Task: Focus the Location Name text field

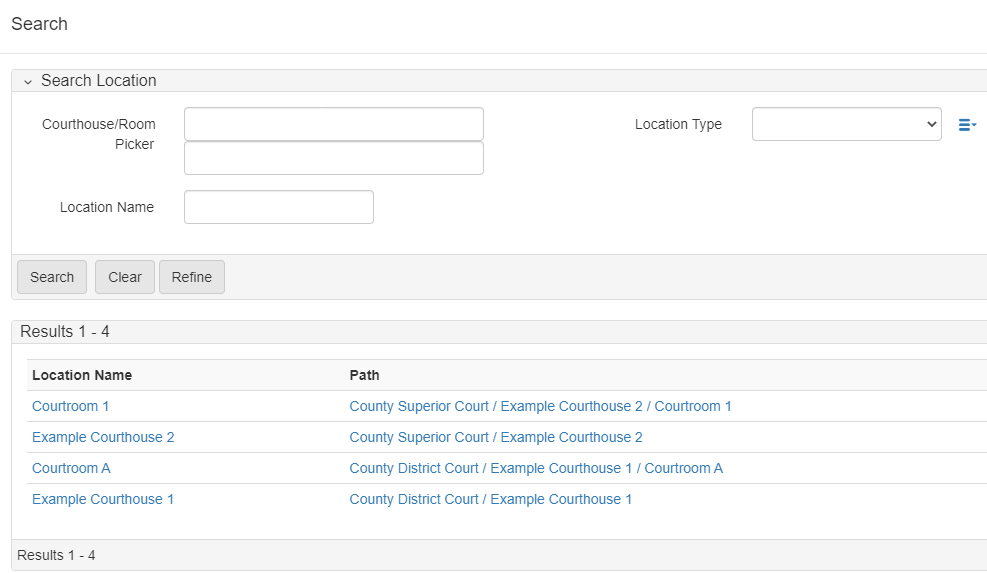Action: (278, 207)
